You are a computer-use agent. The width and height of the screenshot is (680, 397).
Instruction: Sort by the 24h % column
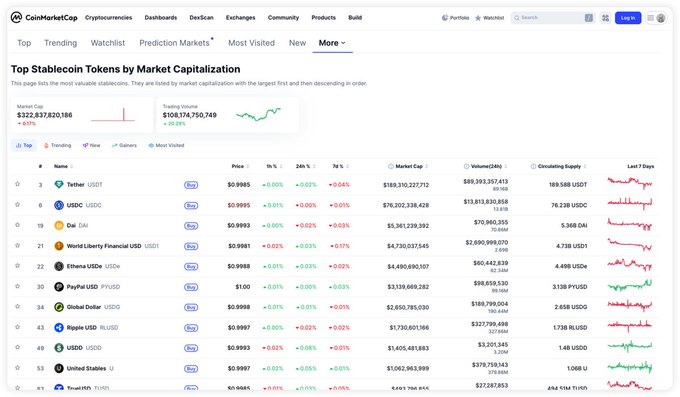[x=305, y=167]
